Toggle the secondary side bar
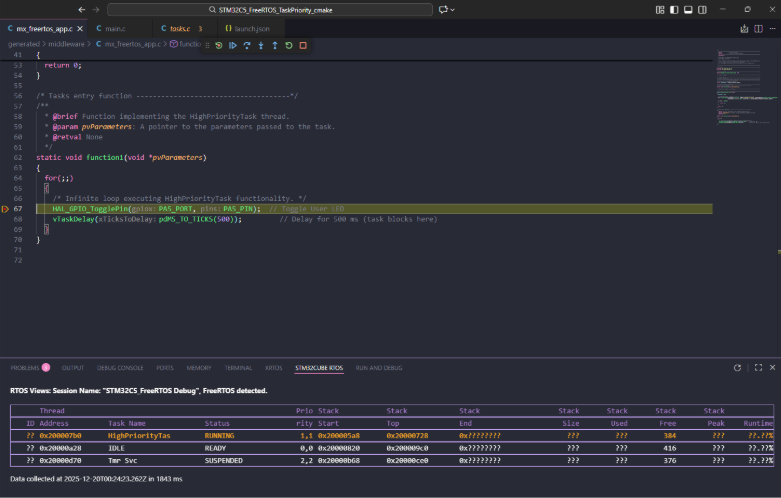781x498 pixels. [701, 9]
